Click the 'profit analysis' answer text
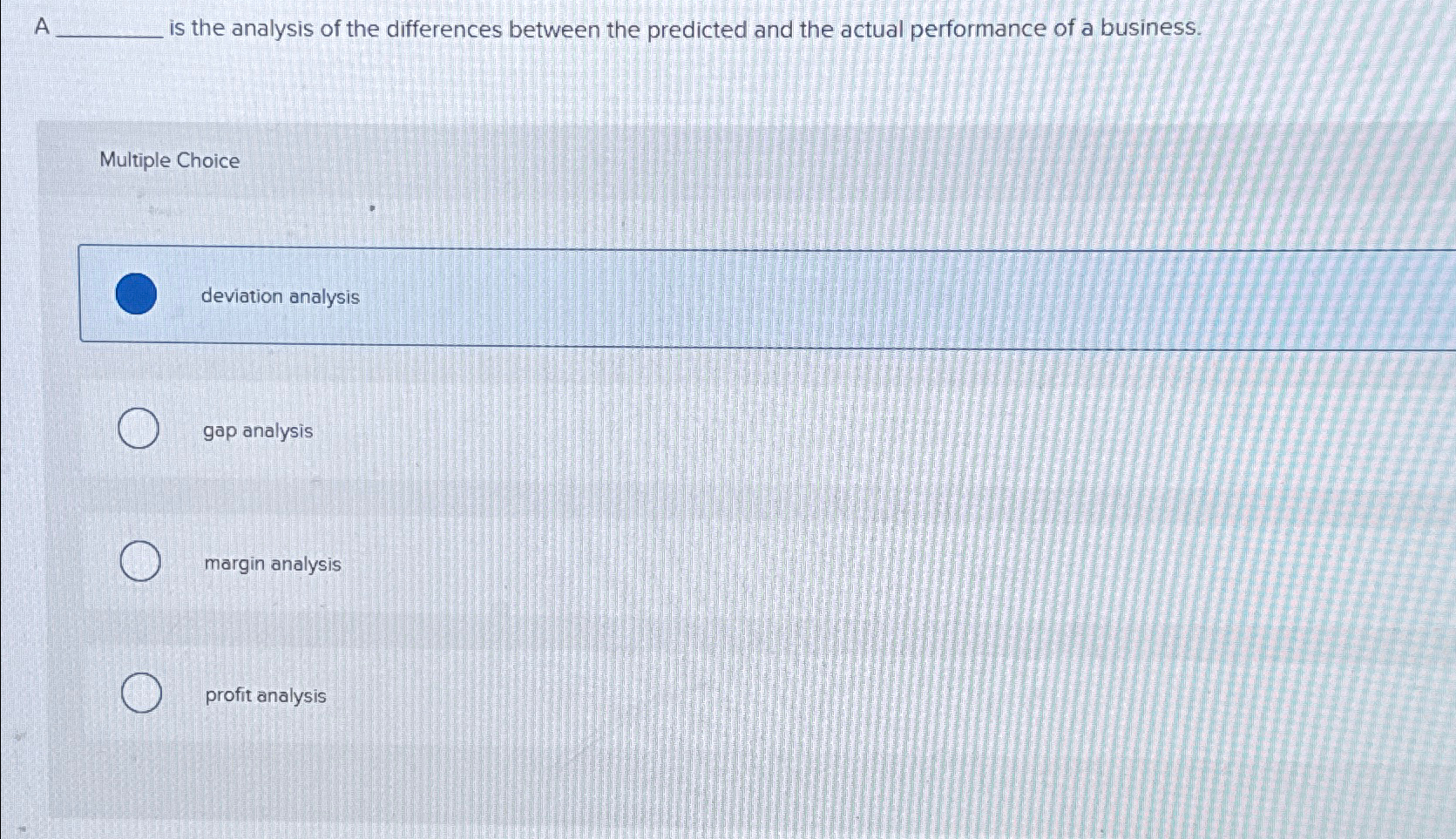Viewport: 1456px width, 839px height. point(264,695)
